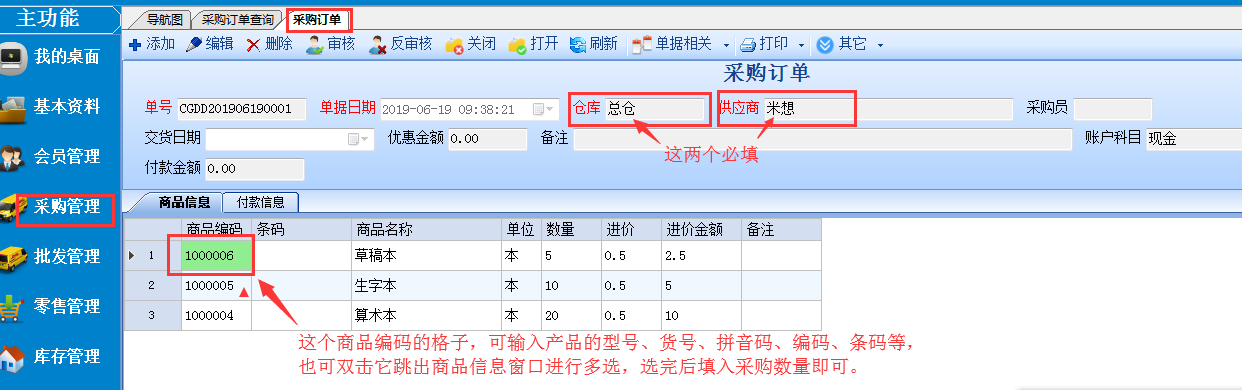Image resolution: width=1242 pixels, height=390 pixels.
Task: Click the 备注 input field in header
Action: point(821,139)
